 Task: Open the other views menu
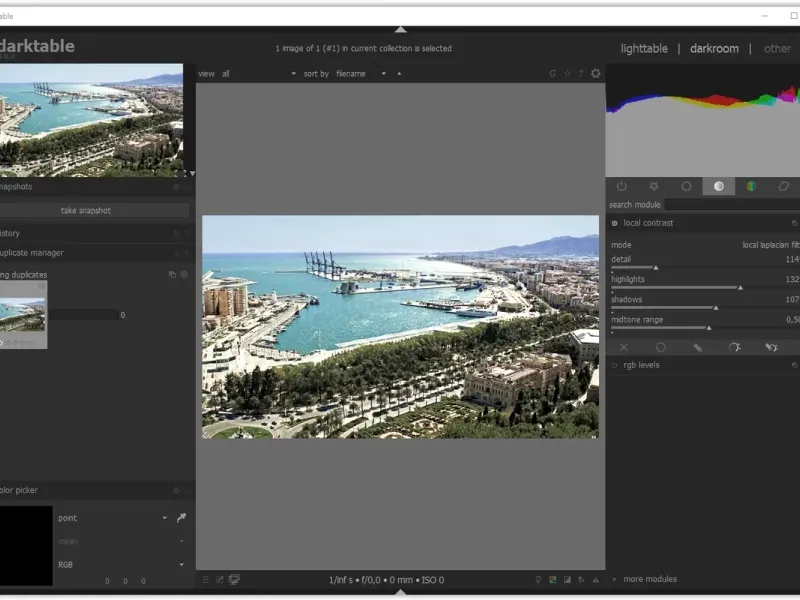tap(777, 48)
